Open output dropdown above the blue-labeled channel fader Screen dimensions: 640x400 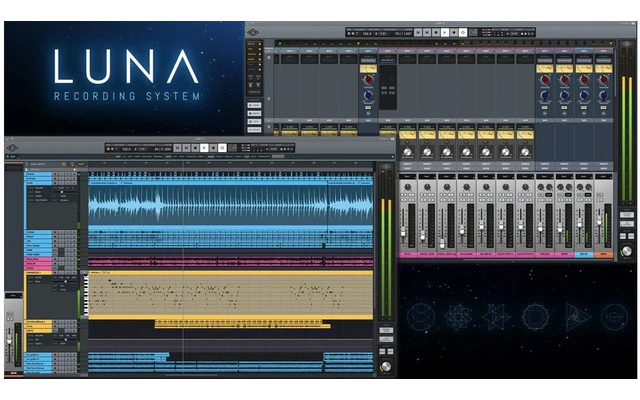pyautogui.click(x=584, y=176)
